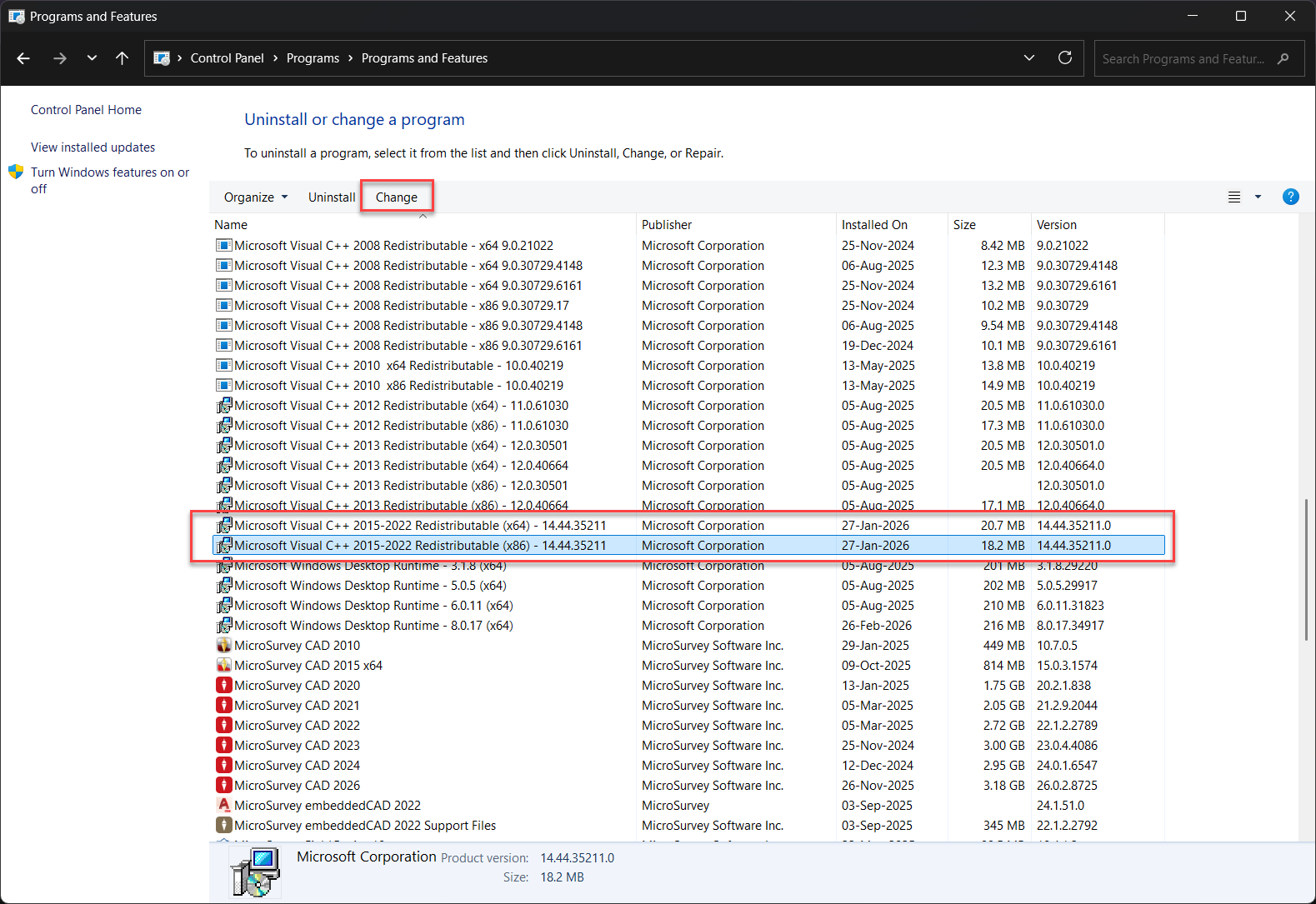Open the Organize dropdown menu
The height and width of the screenshot is (904, 1316).
[x=255, y=197]
